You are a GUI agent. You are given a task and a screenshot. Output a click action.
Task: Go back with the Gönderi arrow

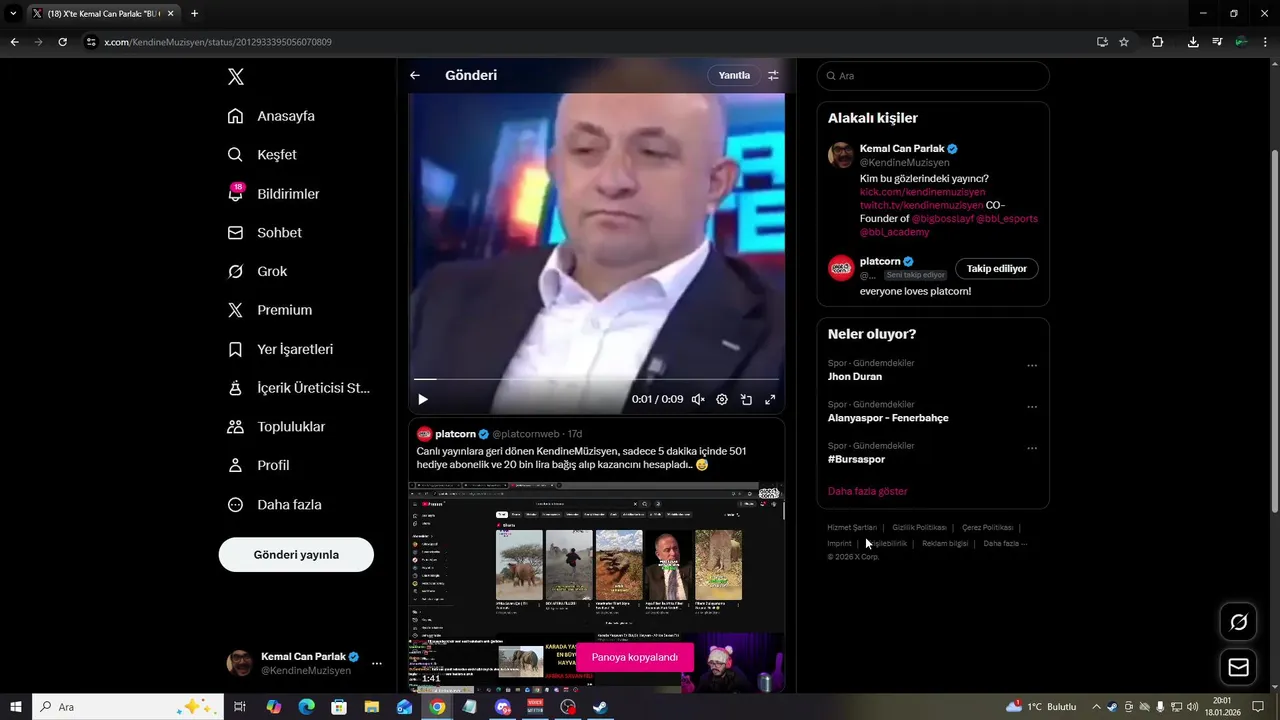(x=415, y=75)
